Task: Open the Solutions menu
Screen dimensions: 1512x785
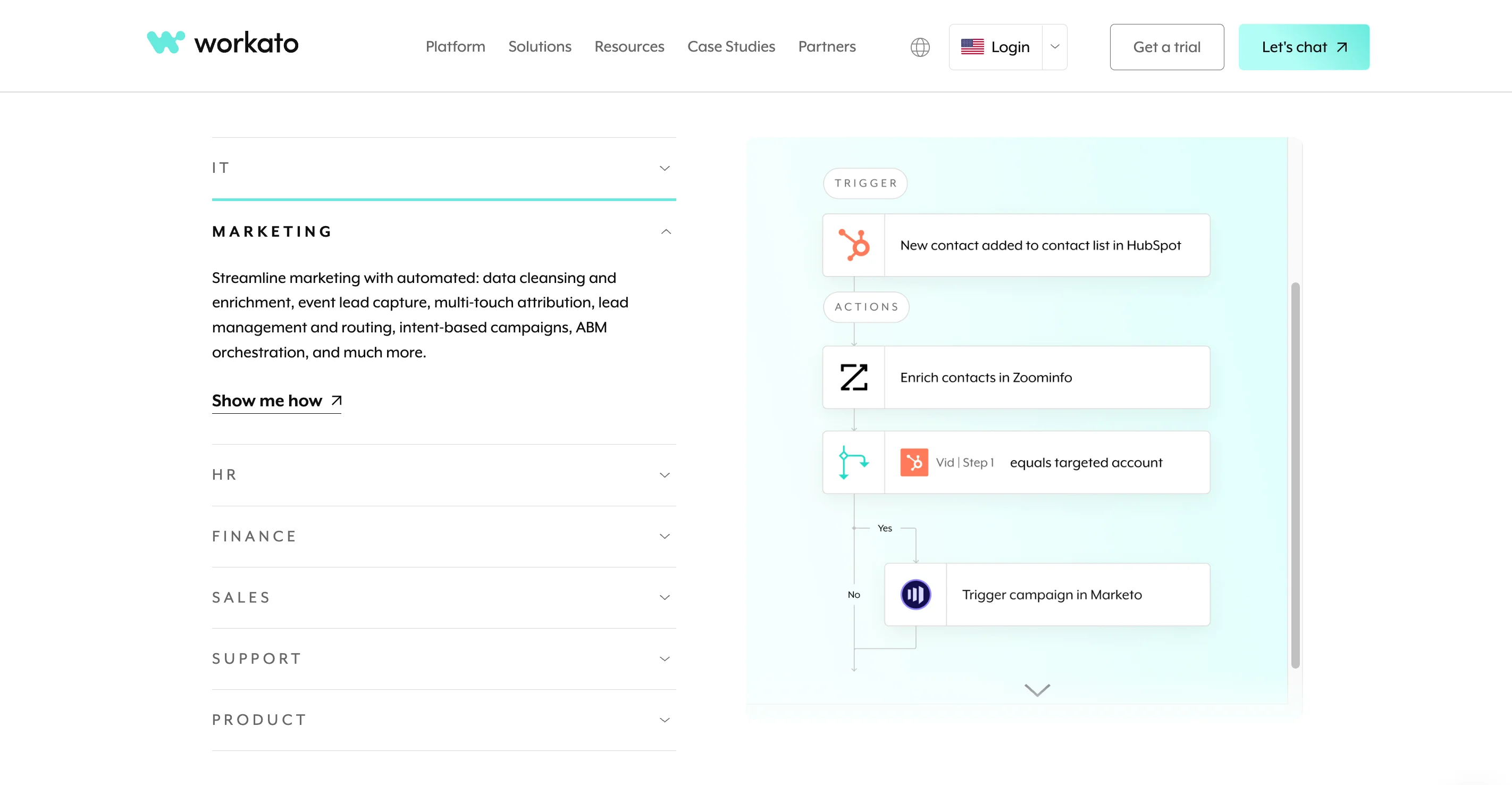Action: pos(540,46)
